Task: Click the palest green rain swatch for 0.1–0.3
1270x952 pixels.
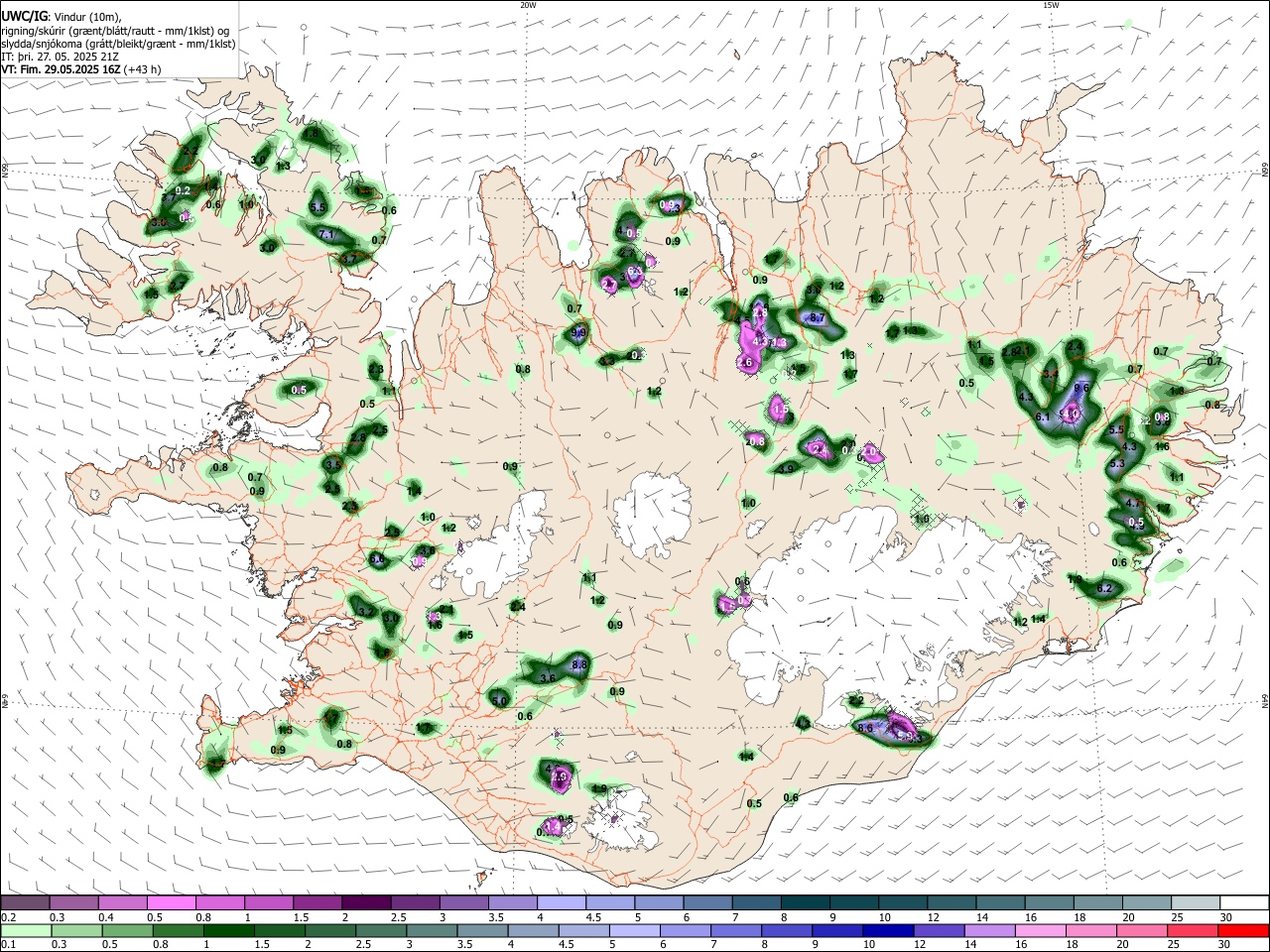Action: pos(25,931)
